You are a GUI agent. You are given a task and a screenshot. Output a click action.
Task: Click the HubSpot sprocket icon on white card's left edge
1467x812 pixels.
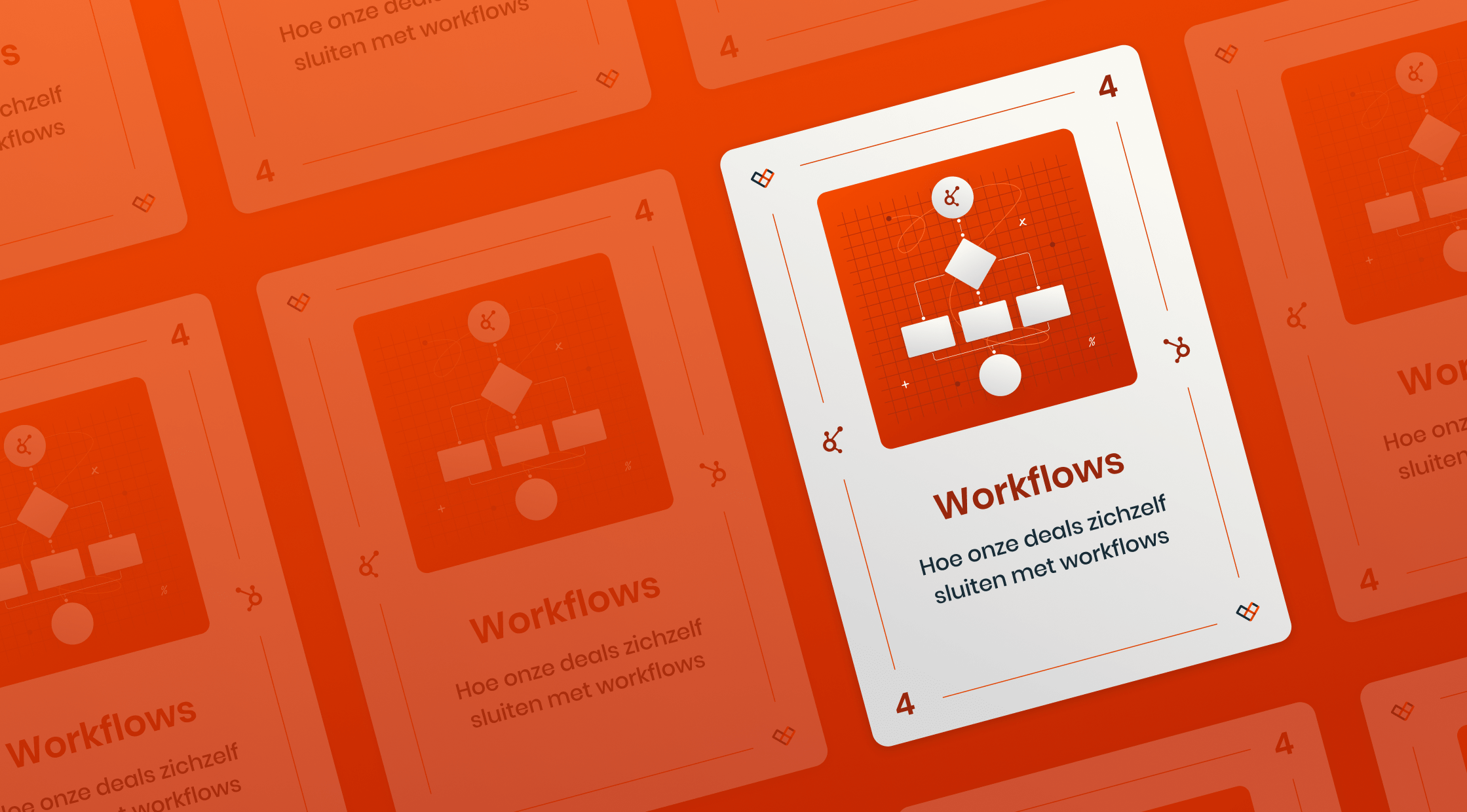point(833,440)
